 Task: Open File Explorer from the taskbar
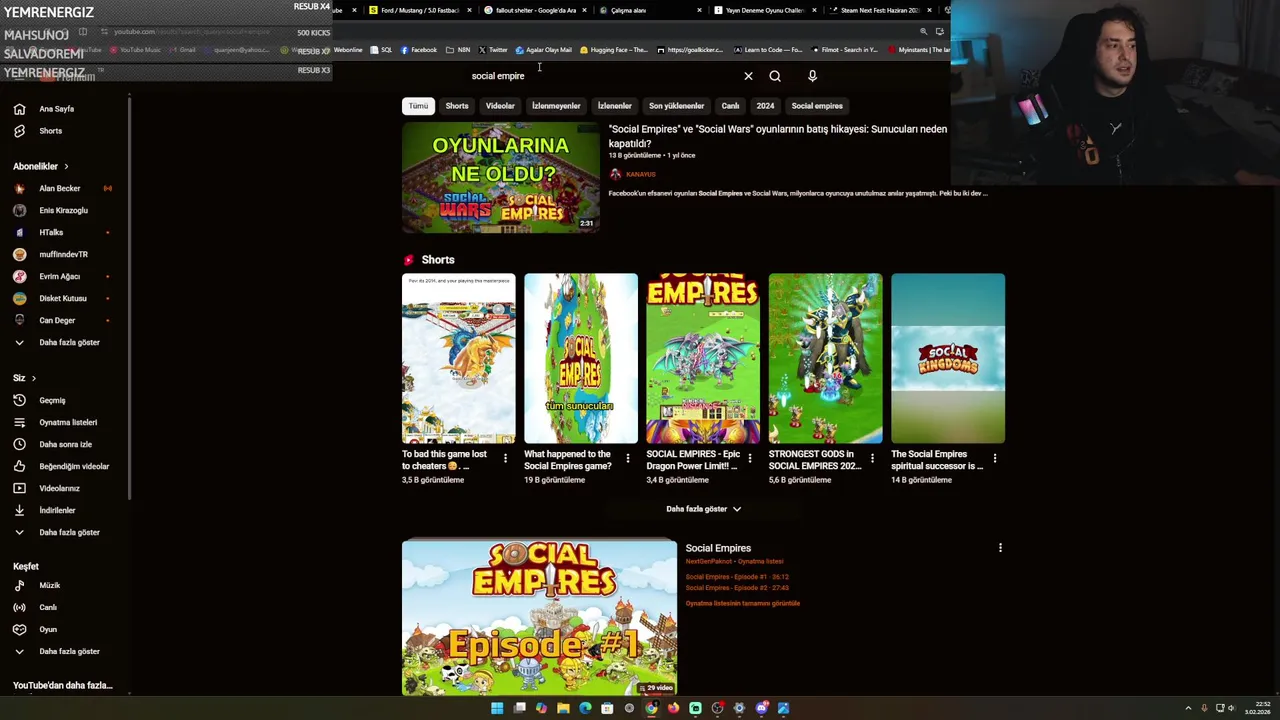click(x=563, y=708)
